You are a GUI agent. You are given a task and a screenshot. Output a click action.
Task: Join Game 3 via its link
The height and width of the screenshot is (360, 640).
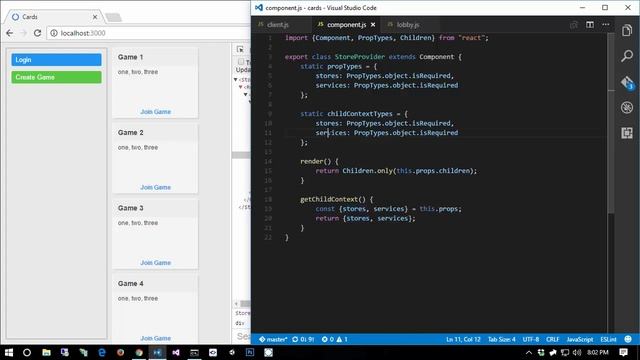[x=156, y=262]
